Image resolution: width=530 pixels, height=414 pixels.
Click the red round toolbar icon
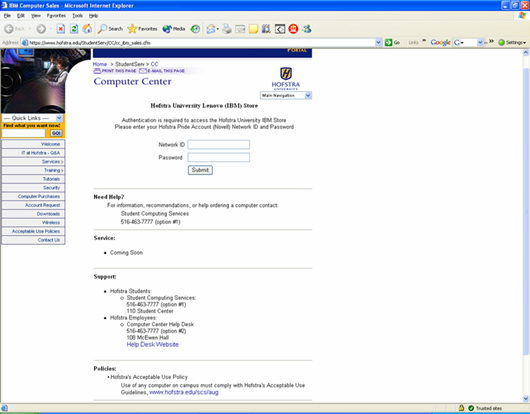293,29
